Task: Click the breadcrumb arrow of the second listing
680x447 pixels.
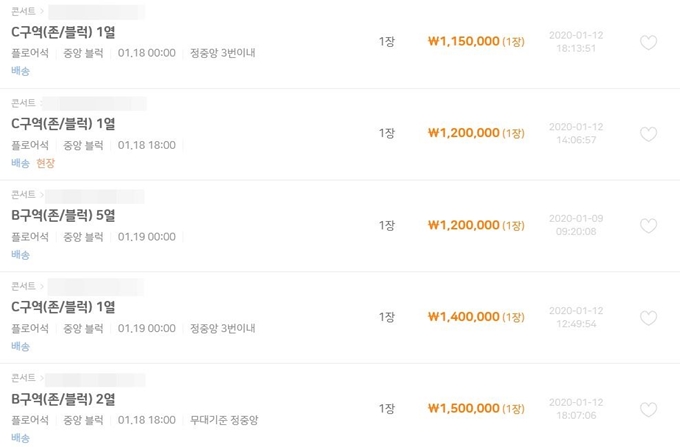Action: click(x=42, y=103)
